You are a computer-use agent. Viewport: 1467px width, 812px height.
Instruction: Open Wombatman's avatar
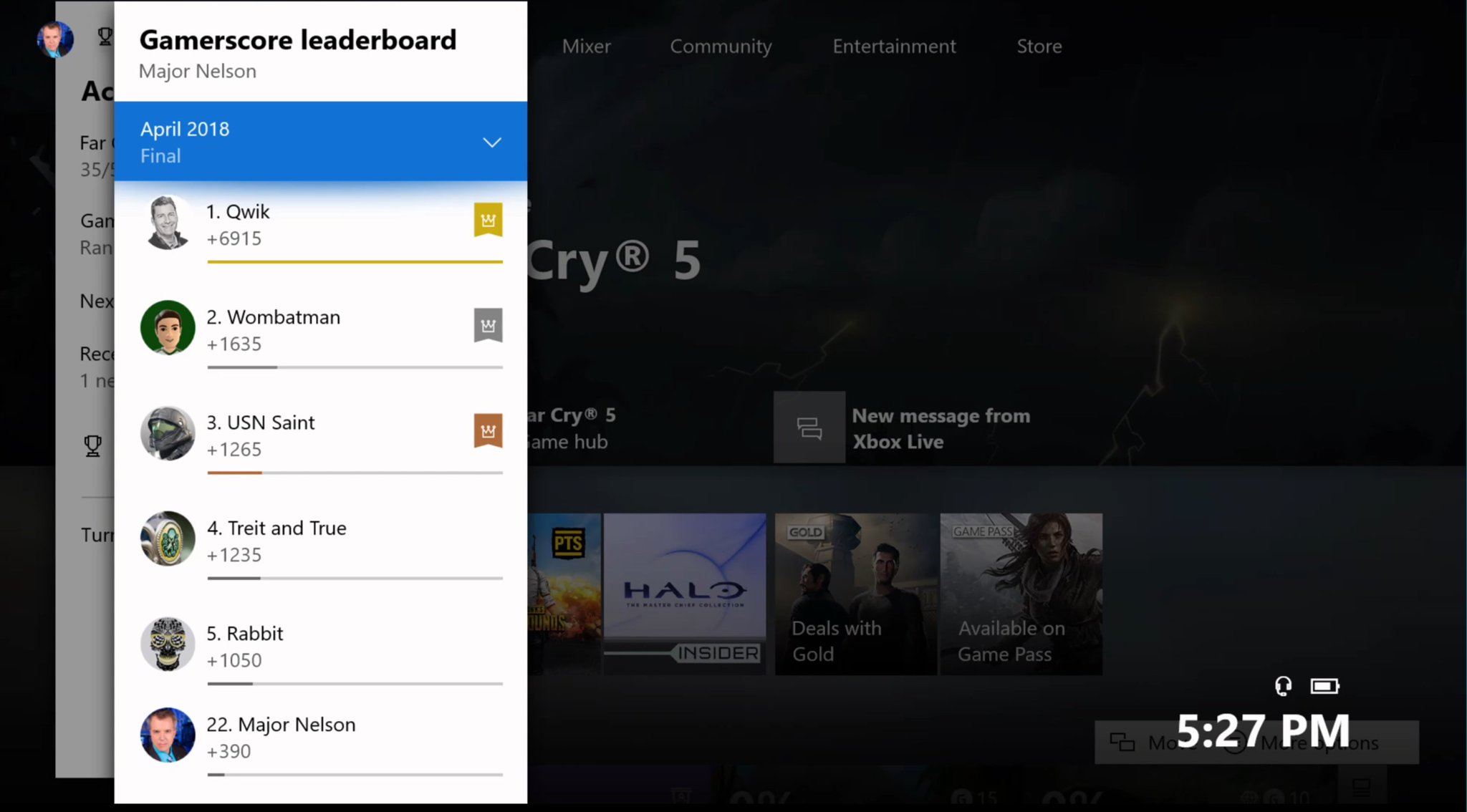pyautogui.click(x=168, y=328)
